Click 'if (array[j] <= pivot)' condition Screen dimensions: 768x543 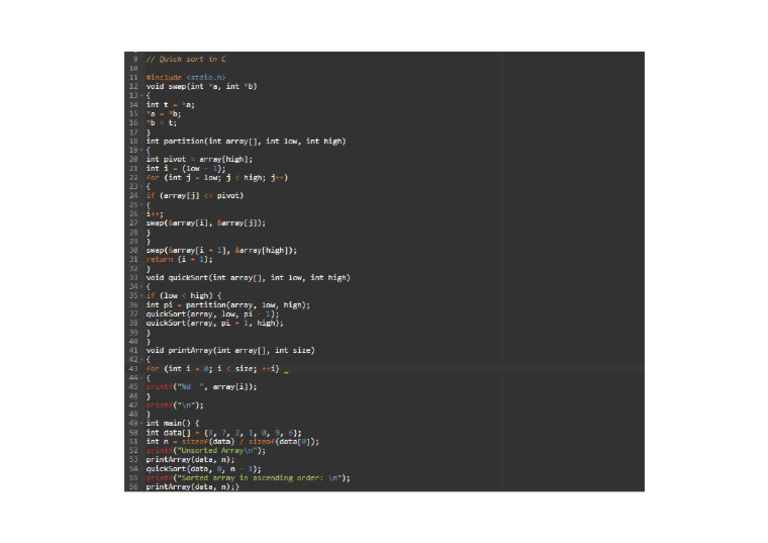pos(195,196)
